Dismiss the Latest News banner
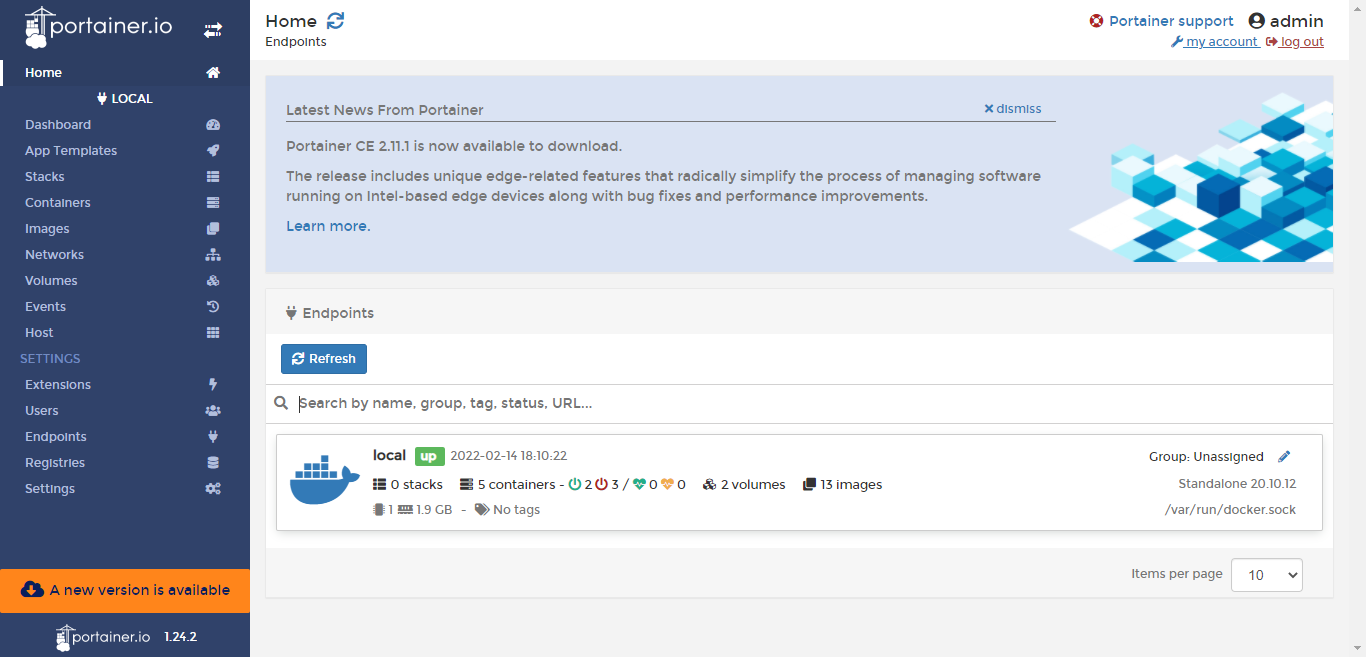Screen dimensions: 1366x657 coord(1013,109)
